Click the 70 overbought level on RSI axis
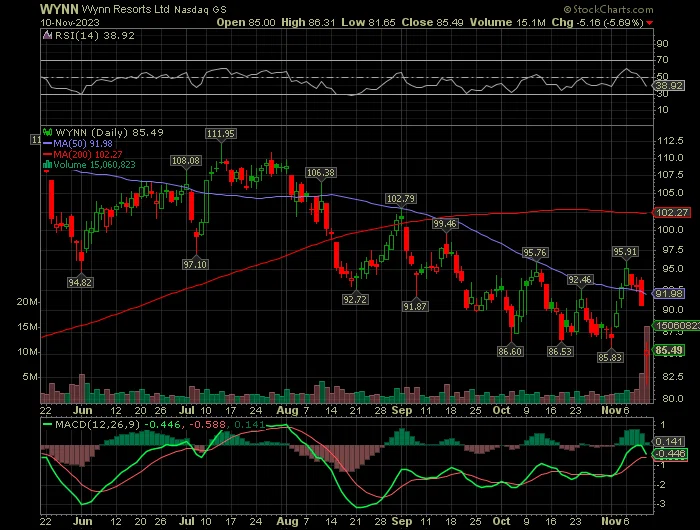The width and height of the screenshot is (700, 530). click(x=662, y=59)
